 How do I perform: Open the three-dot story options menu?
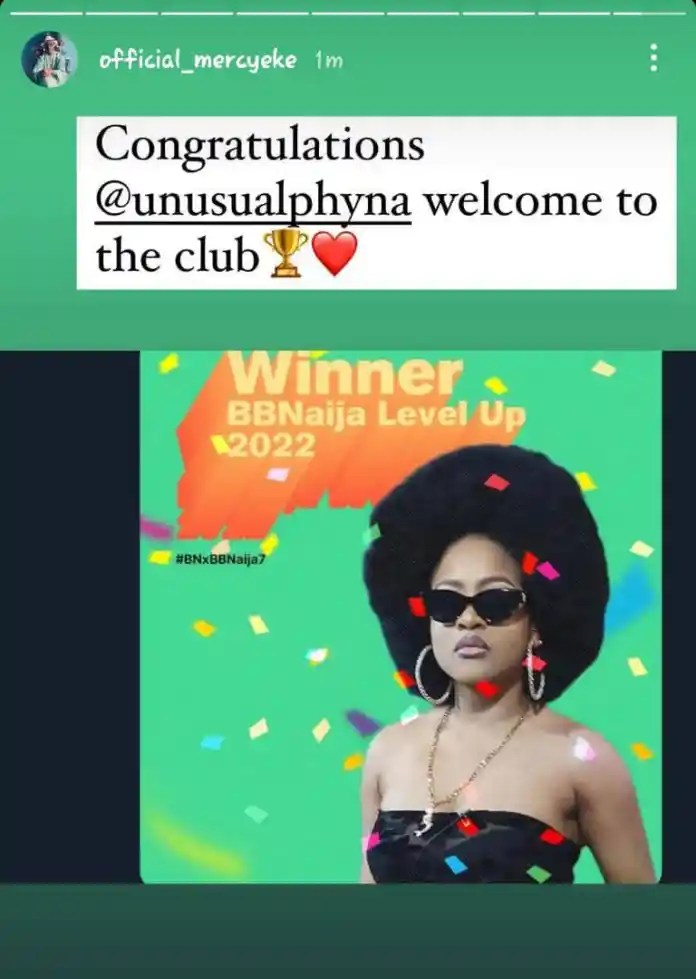pos(654,57)
